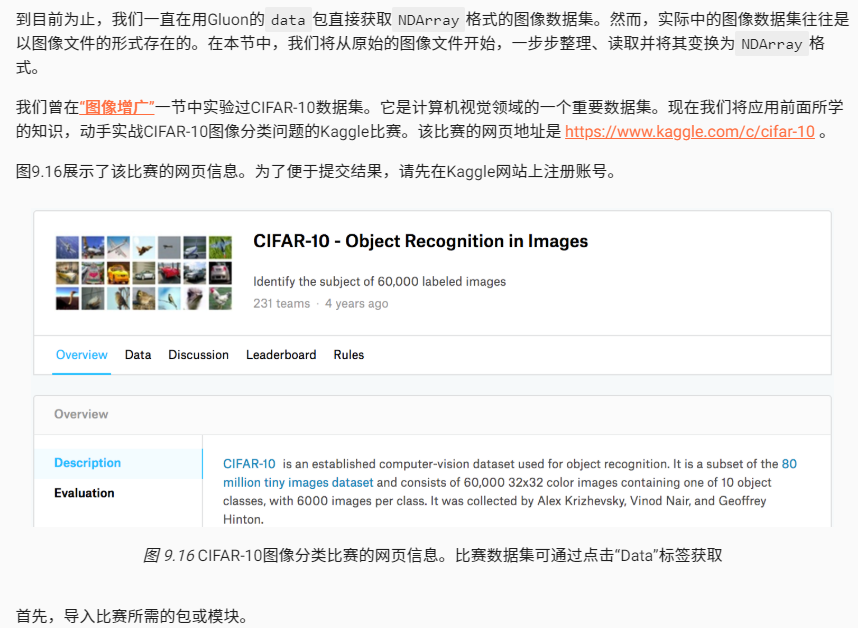Click the sentence "首先，导入比赛所需的包或模块。"

tap(131, 616)
